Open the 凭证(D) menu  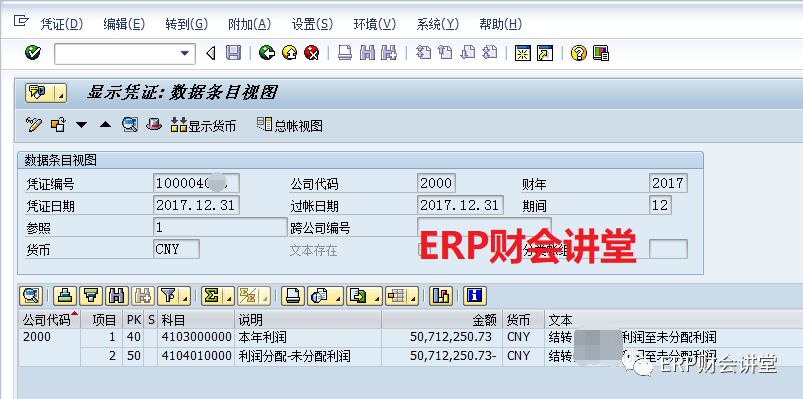point(61,24)
